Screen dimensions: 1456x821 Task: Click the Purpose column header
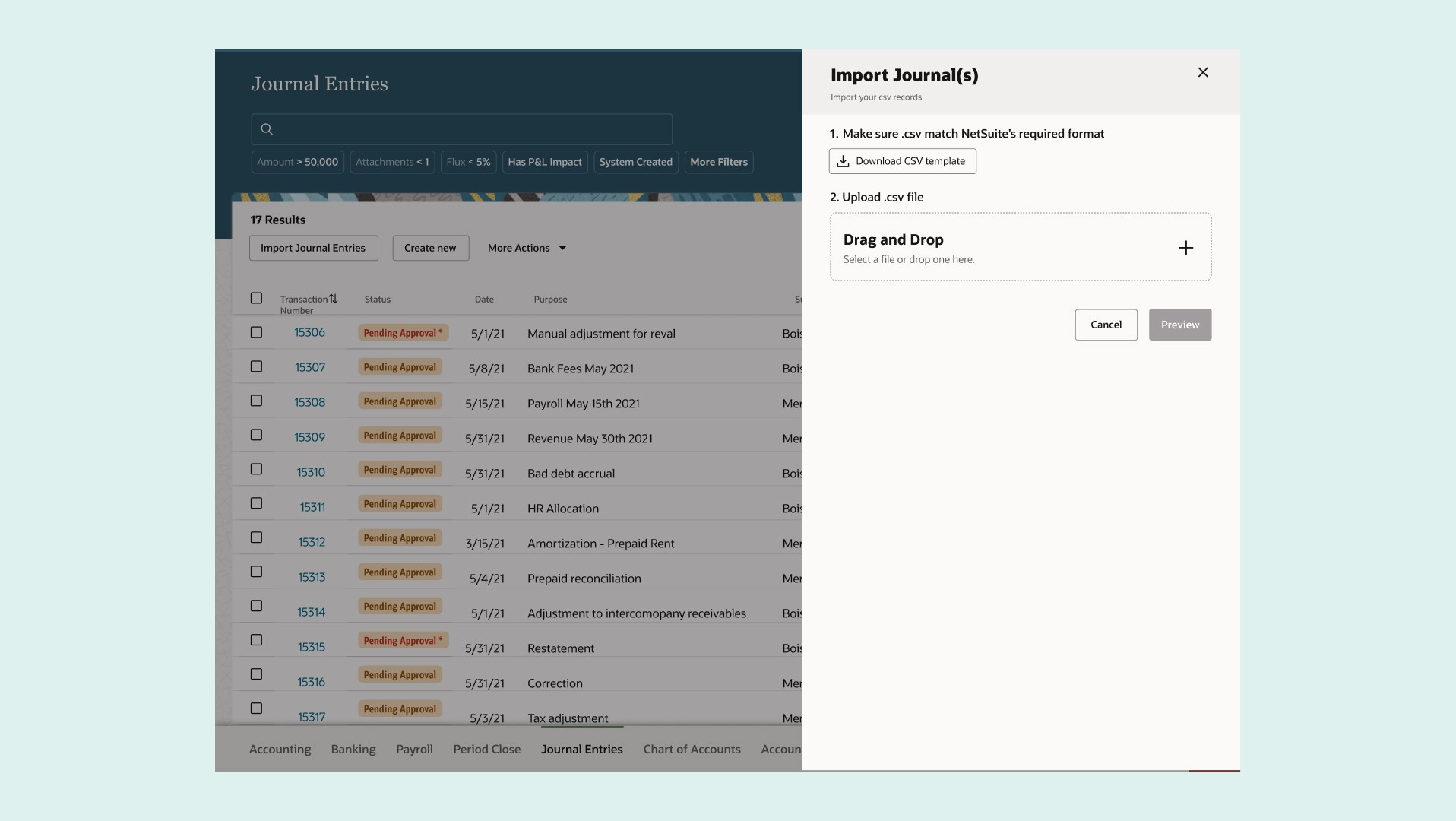(550, 300)
